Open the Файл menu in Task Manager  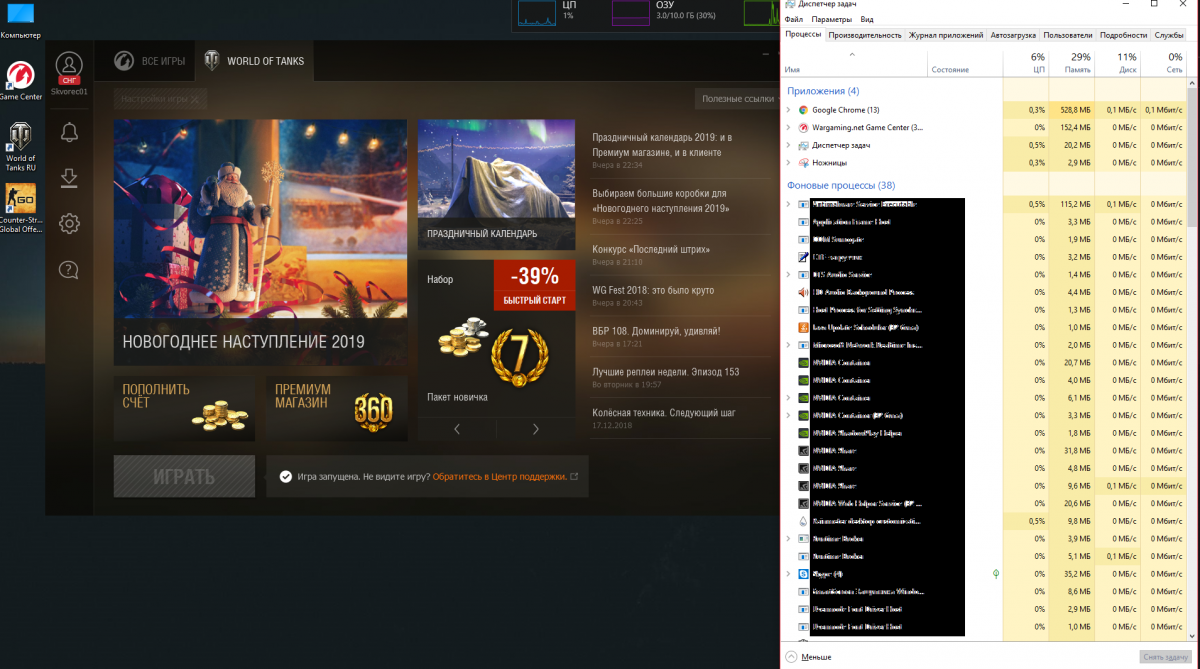794,19
